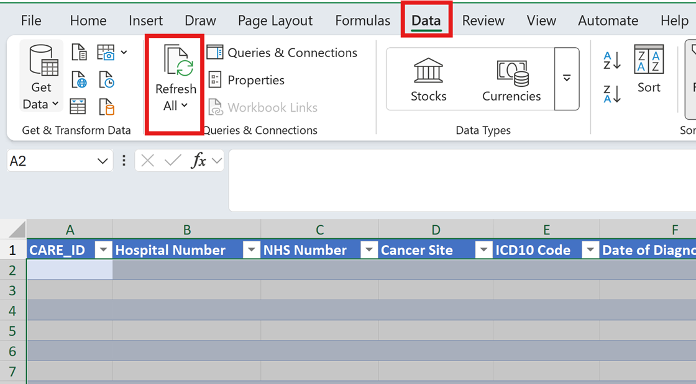The height and width of the screenshot is (384, 696).
Task: Click into the formula bar input area
Action: point(462,180)
